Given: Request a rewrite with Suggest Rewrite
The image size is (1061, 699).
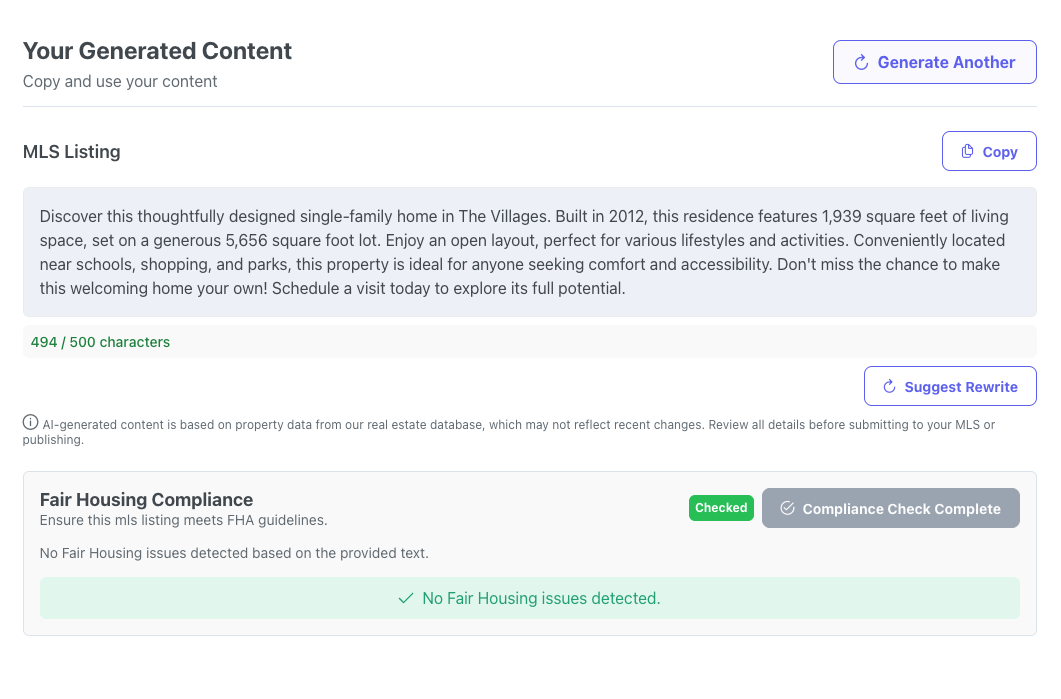Looking at the screenshot, I should (950, 386).
